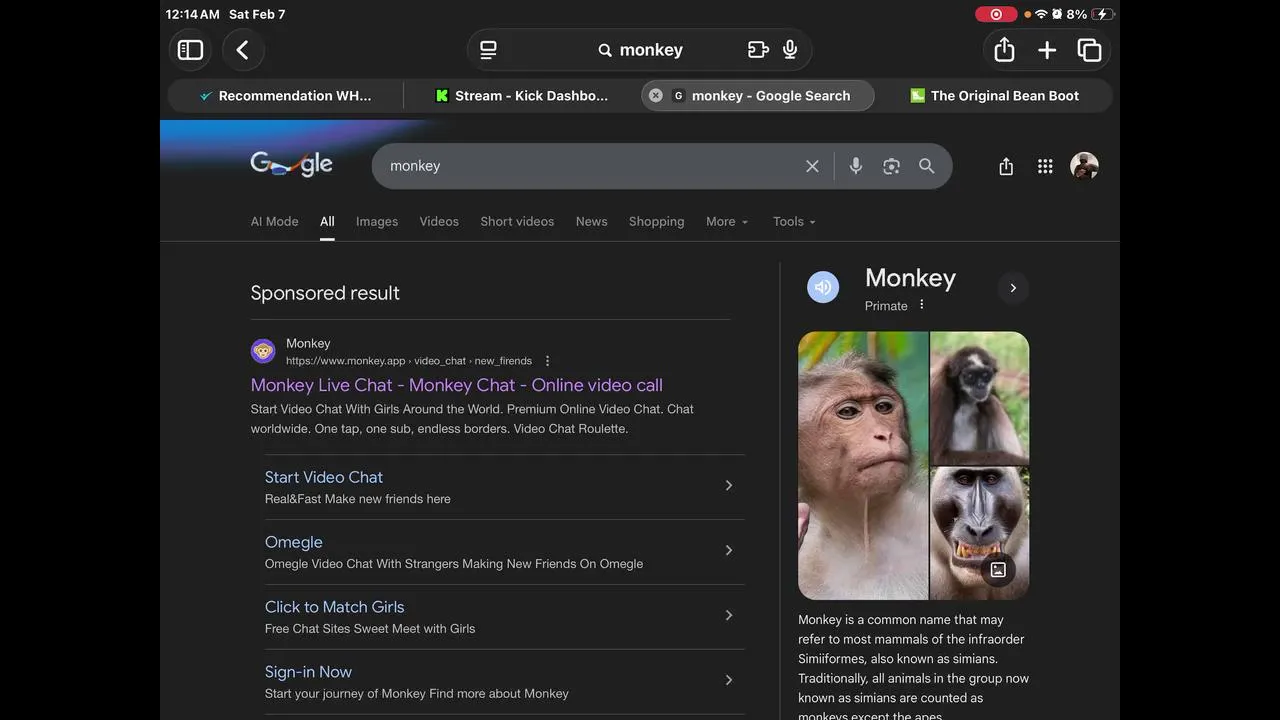Show the tab overview

tap(1089, 50)
